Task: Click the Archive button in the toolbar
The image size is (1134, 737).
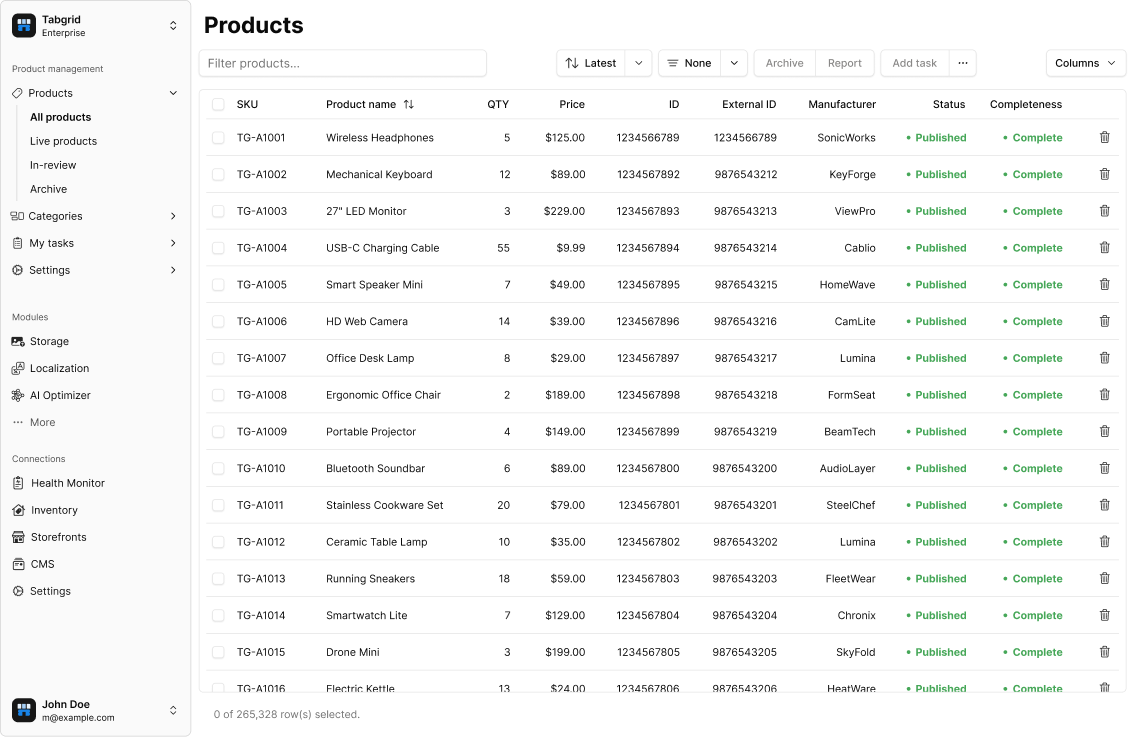Action: 784,62
